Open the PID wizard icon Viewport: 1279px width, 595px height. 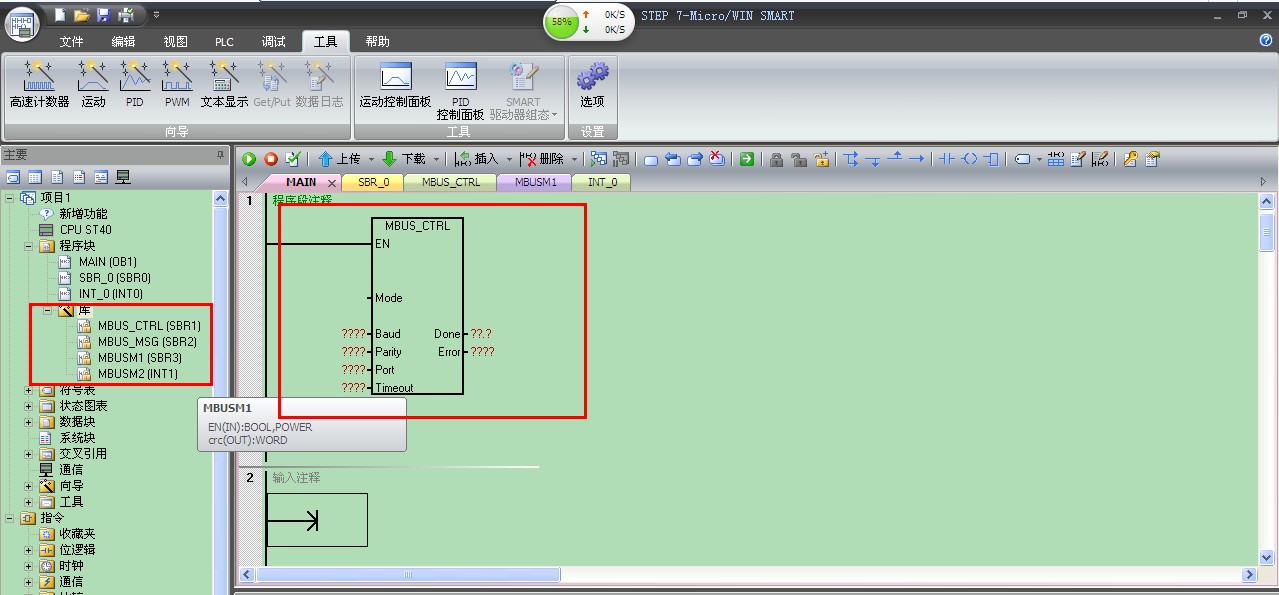[135, 83]
